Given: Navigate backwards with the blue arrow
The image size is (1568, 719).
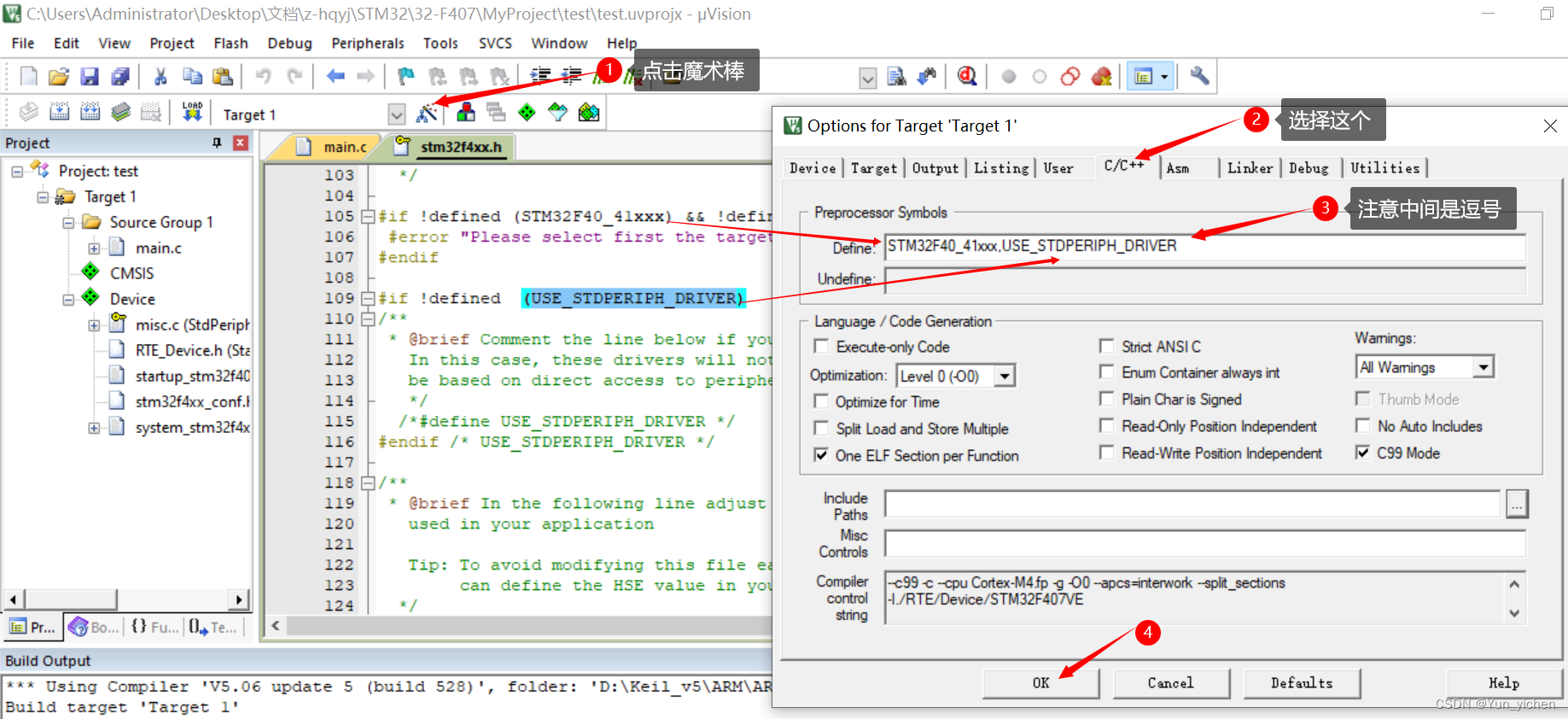Looking at the screenshot, I should (335, 77).
